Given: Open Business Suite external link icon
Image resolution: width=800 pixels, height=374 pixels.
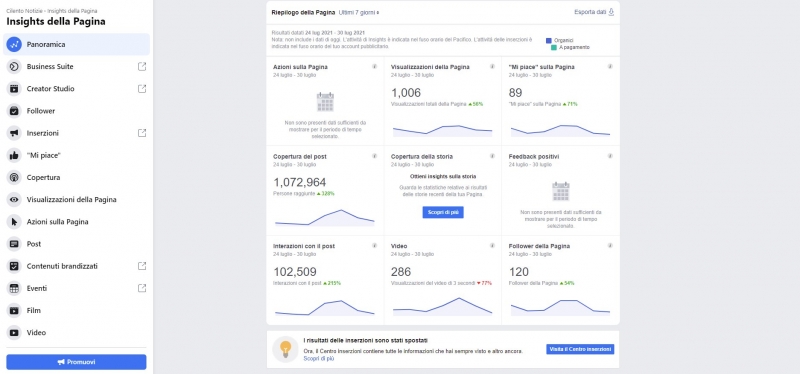Looking at the screenshot, I should tap(142, 66).
